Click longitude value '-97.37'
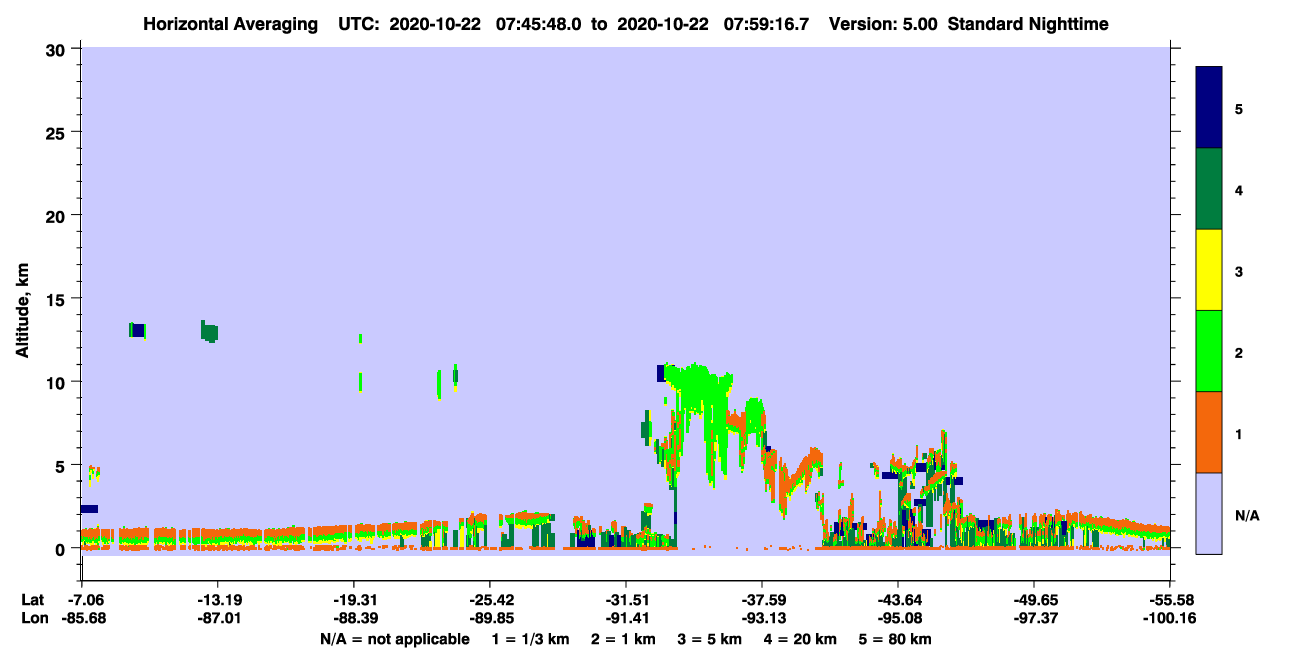The image size is (1300, 667). (x=1033, y=618)
